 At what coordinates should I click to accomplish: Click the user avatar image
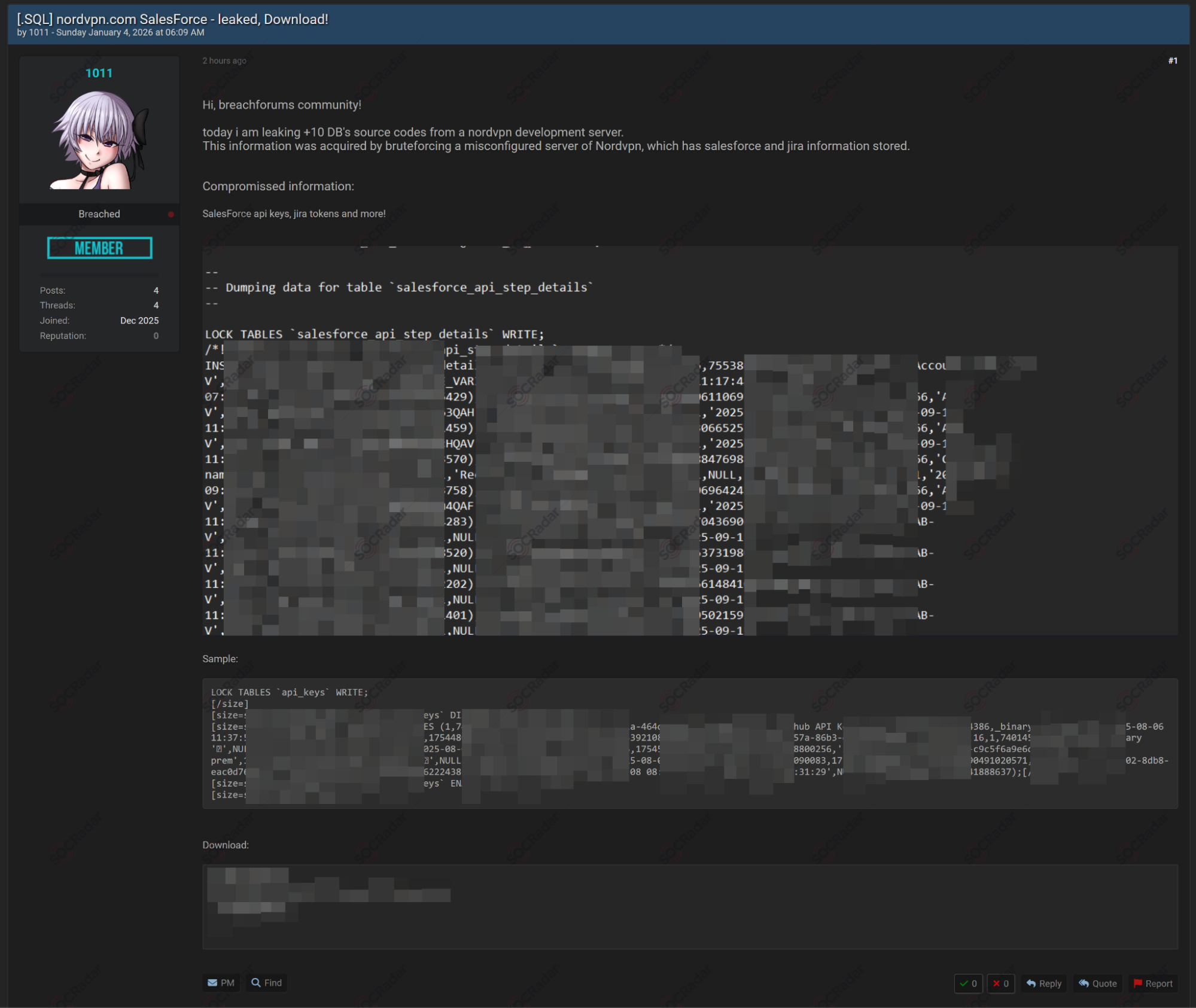click(x=99, y=140)
